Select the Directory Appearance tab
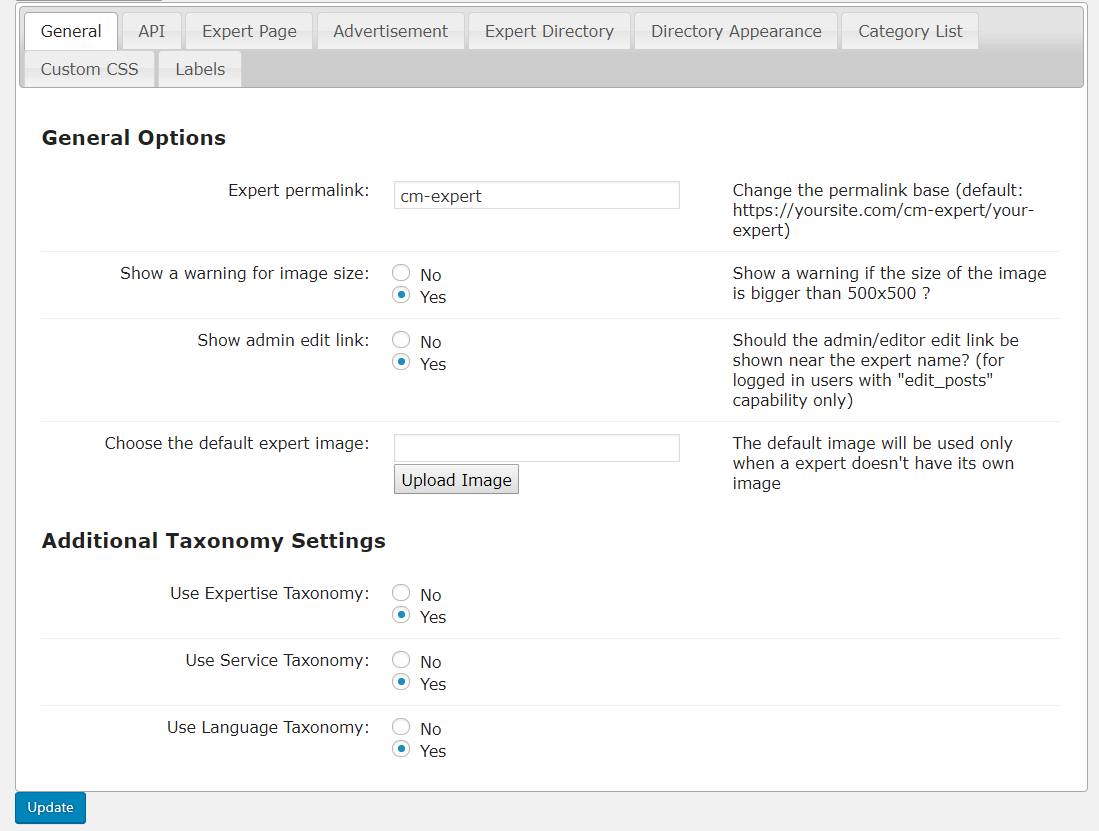 736,31
